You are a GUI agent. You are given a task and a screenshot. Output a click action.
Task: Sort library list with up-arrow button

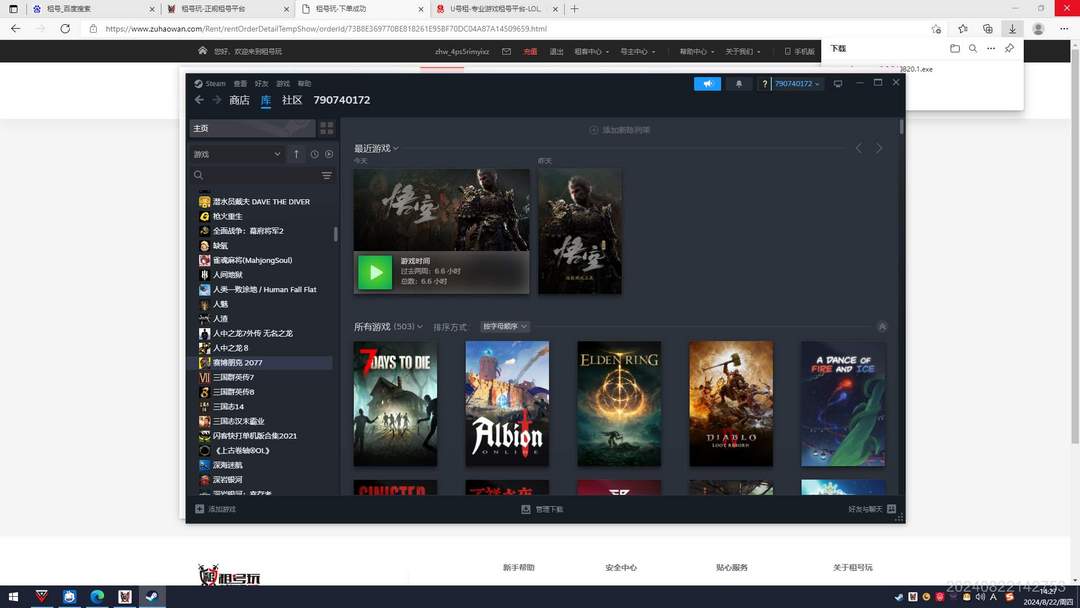coord(296,154)
